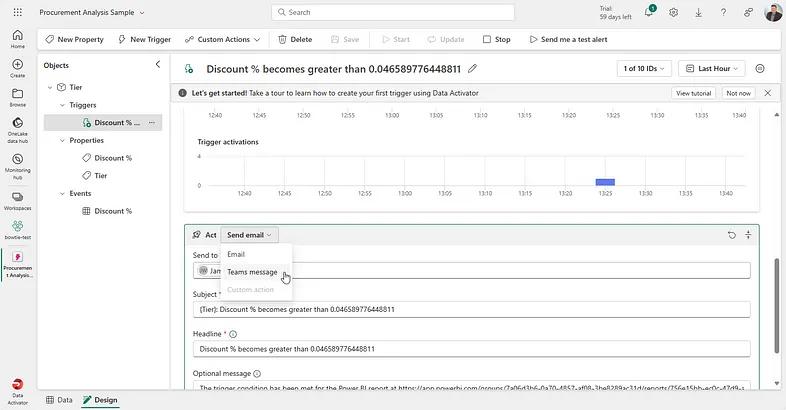The image size is (786, 410).
Task: Open Workspaces in the left rail
Action: point(18,201)
